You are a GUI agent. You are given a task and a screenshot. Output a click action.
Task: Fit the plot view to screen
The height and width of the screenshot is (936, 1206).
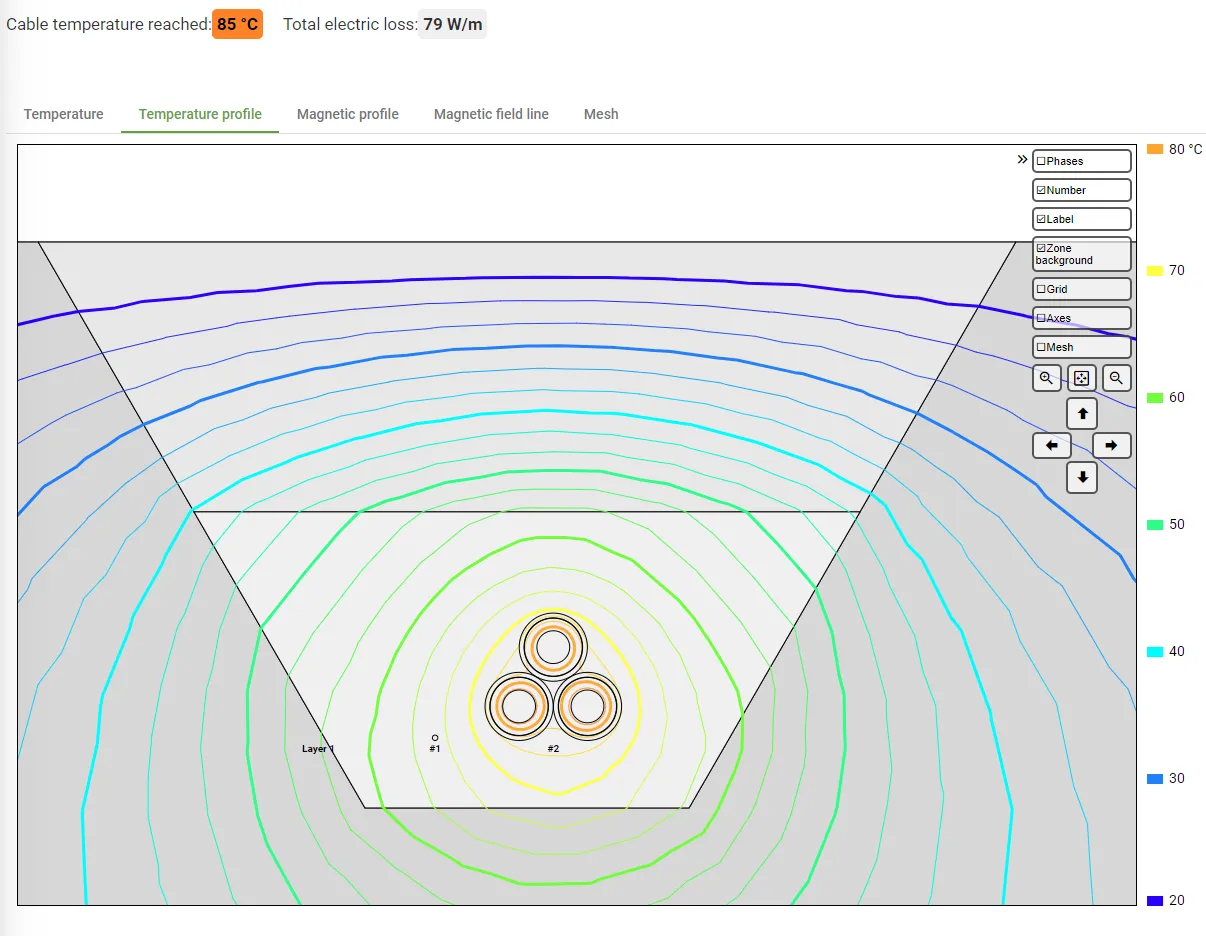(1081, 378)
